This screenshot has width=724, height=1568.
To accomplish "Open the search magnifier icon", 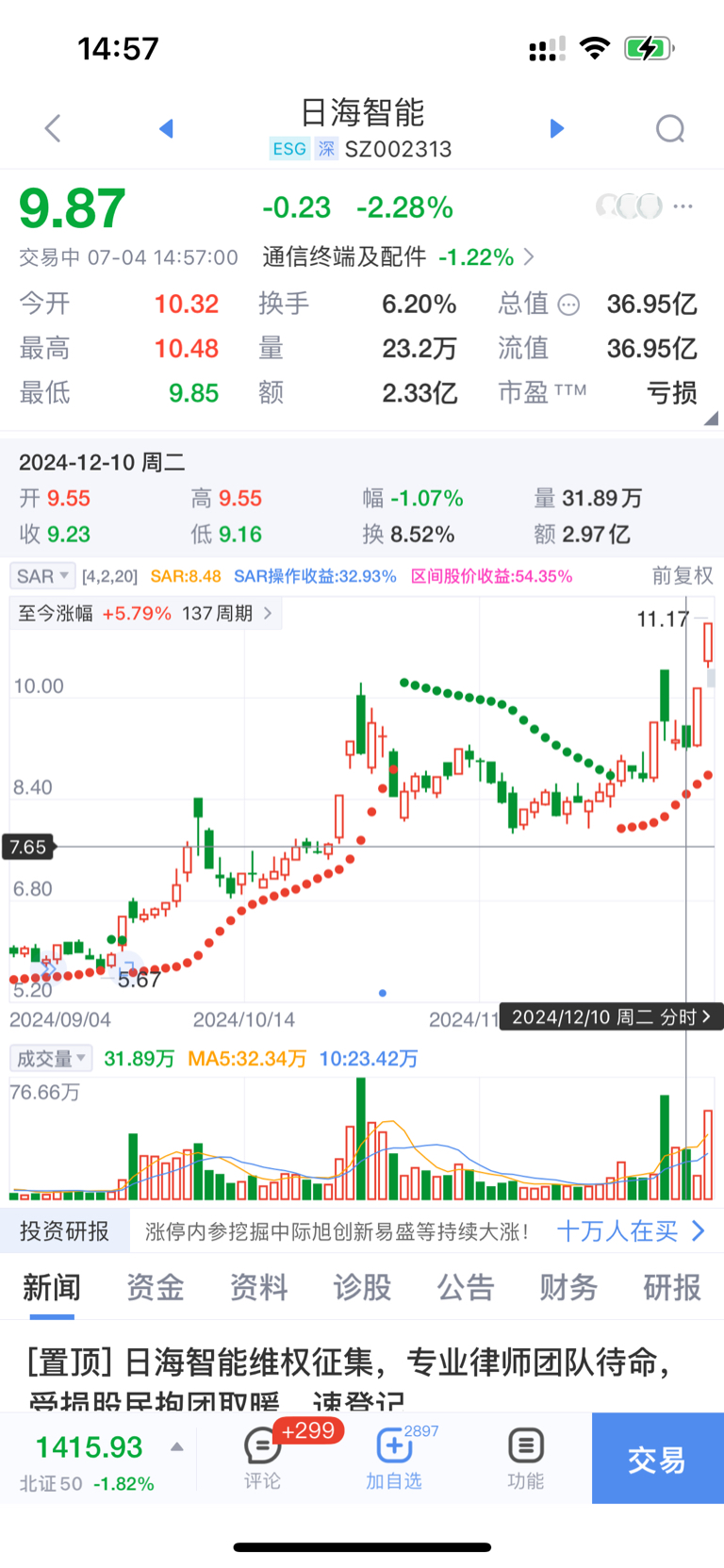I will 670,129.
